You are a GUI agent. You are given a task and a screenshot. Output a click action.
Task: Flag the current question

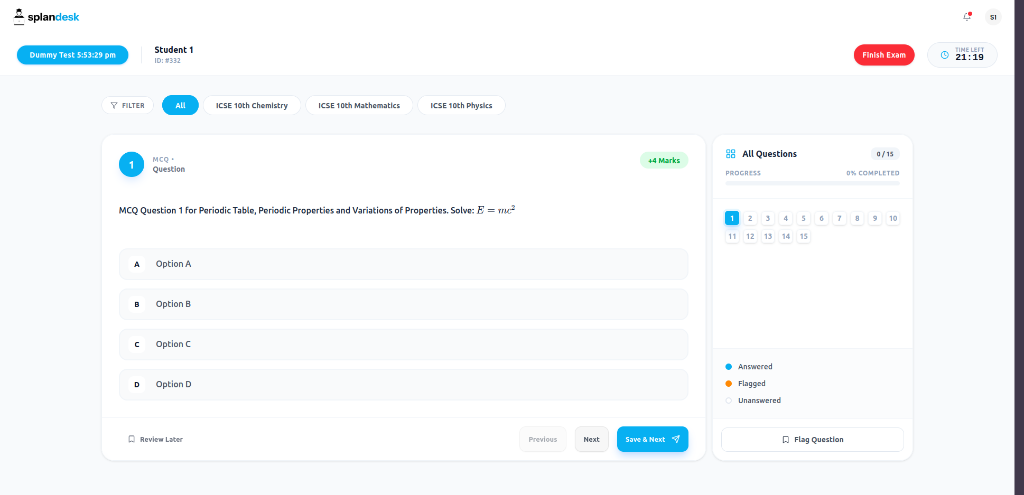point(812,439)
